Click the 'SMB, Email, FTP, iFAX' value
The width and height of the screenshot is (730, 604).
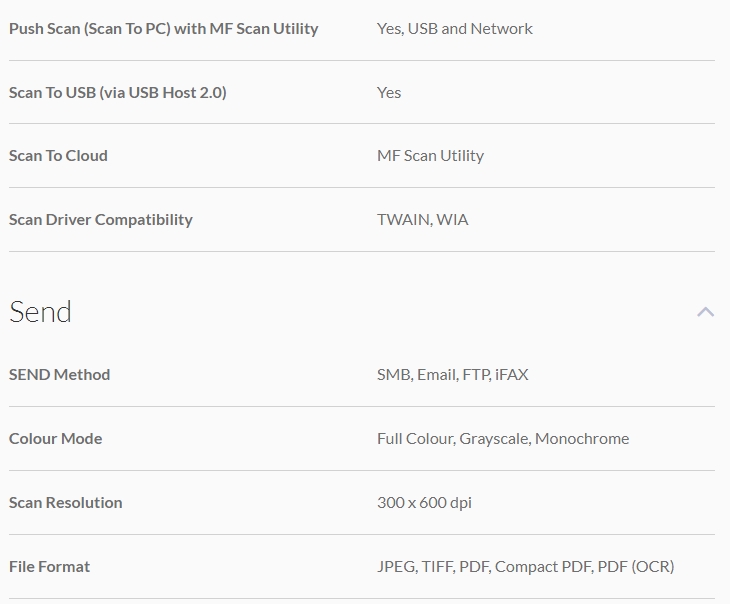(x=452, y=374)
